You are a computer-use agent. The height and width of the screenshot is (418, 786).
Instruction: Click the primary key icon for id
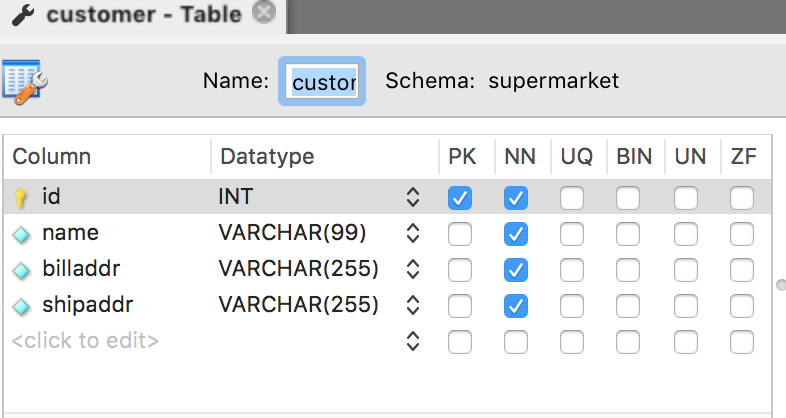pos(21,198)
